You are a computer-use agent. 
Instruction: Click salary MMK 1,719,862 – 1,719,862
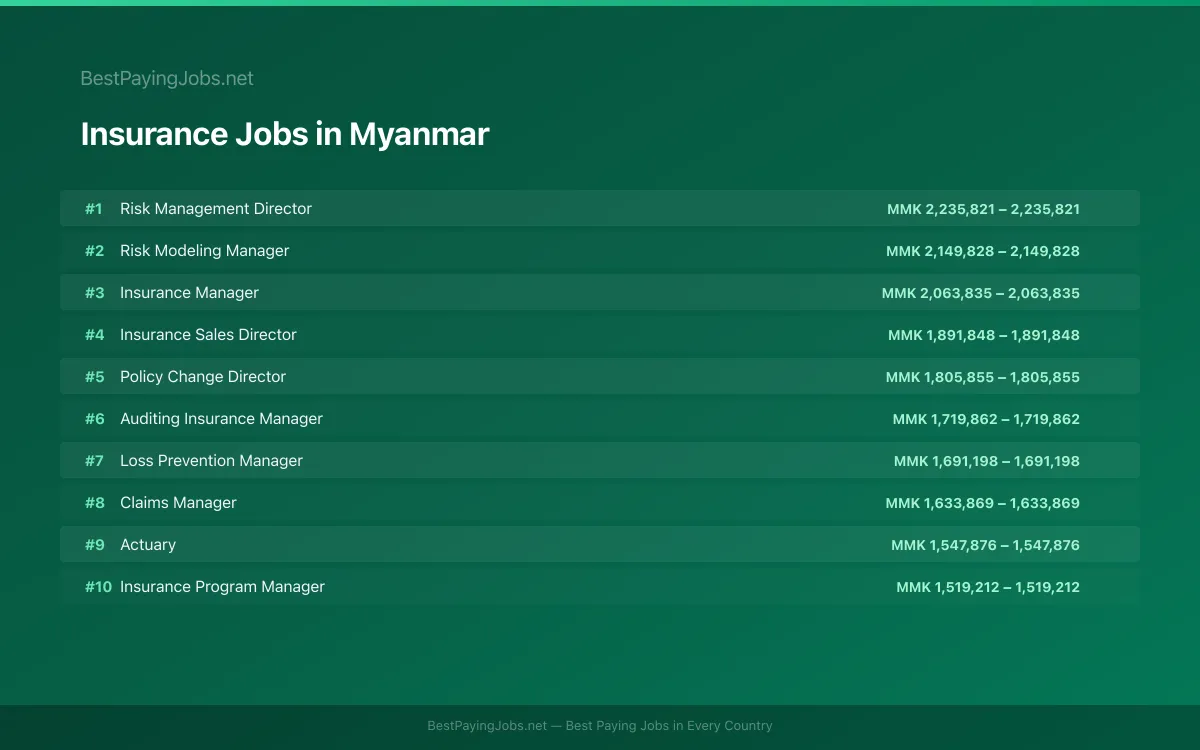coord(986,419)
